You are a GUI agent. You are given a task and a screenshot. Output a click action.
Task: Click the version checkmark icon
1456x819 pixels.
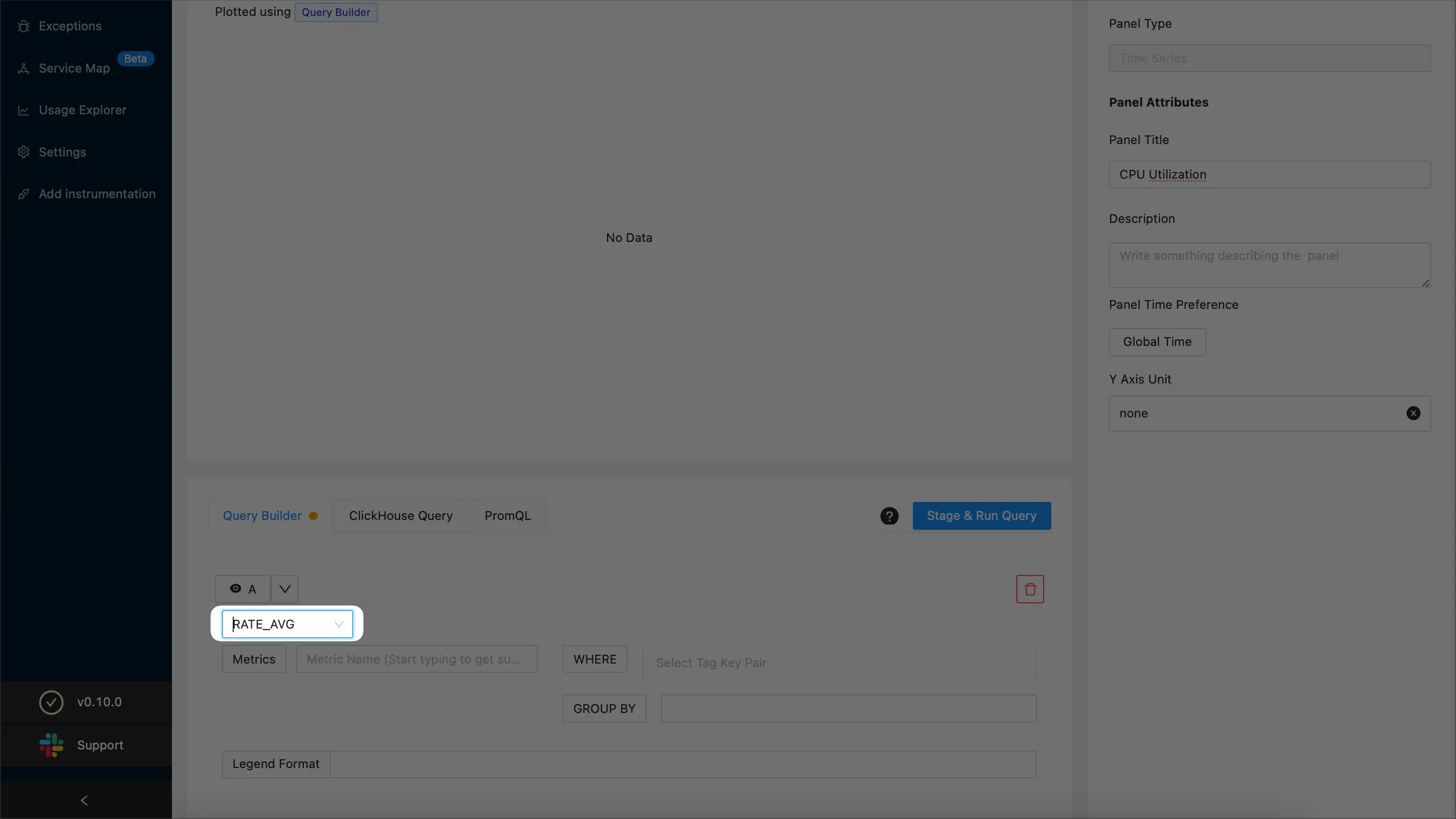click(x=51, y=702)
